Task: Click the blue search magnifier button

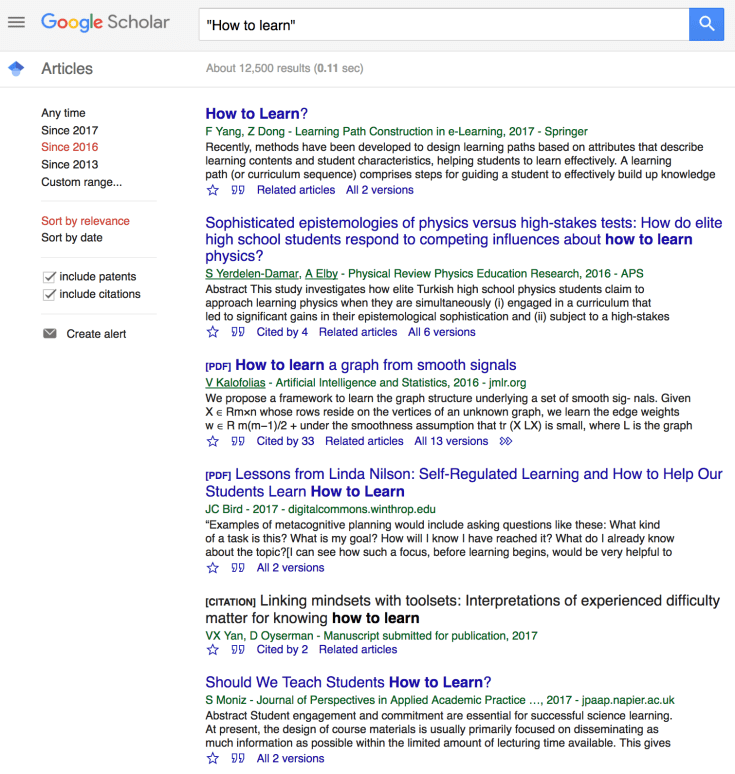Action: 706,24
